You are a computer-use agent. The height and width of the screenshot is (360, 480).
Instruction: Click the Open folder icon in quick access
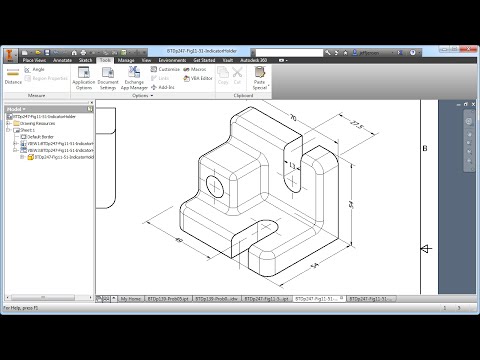tap(38, 53)
